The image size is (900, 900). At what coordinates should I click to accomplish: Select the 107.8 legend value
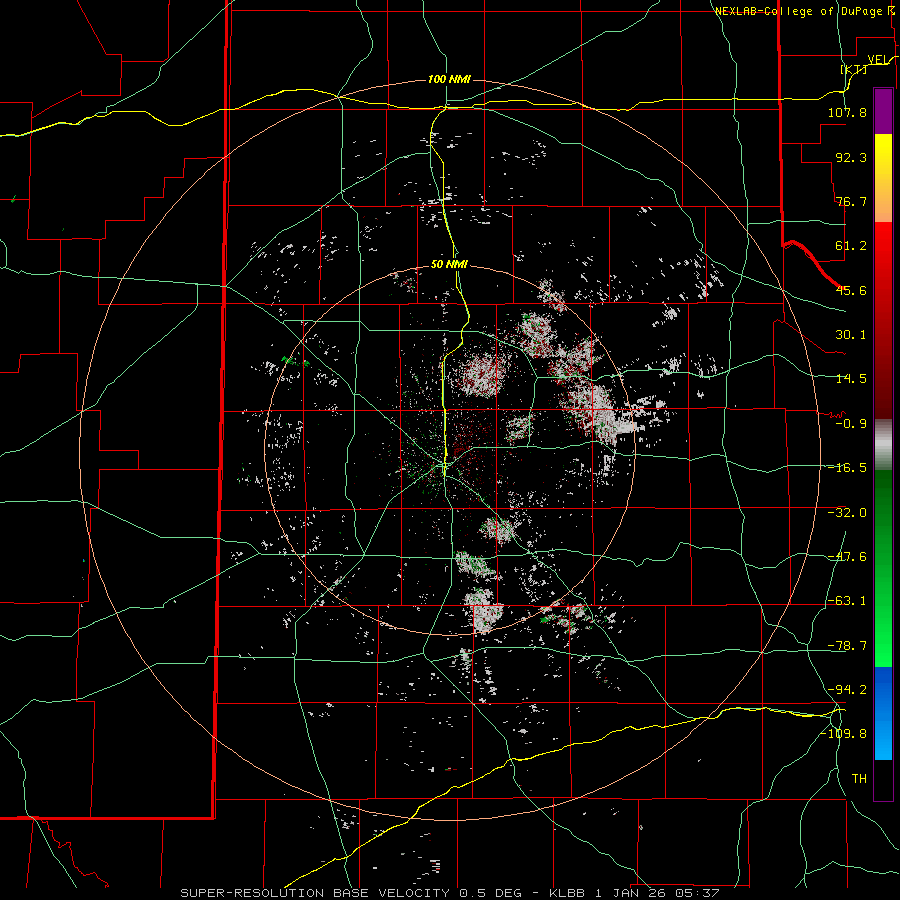coord(847,112)
